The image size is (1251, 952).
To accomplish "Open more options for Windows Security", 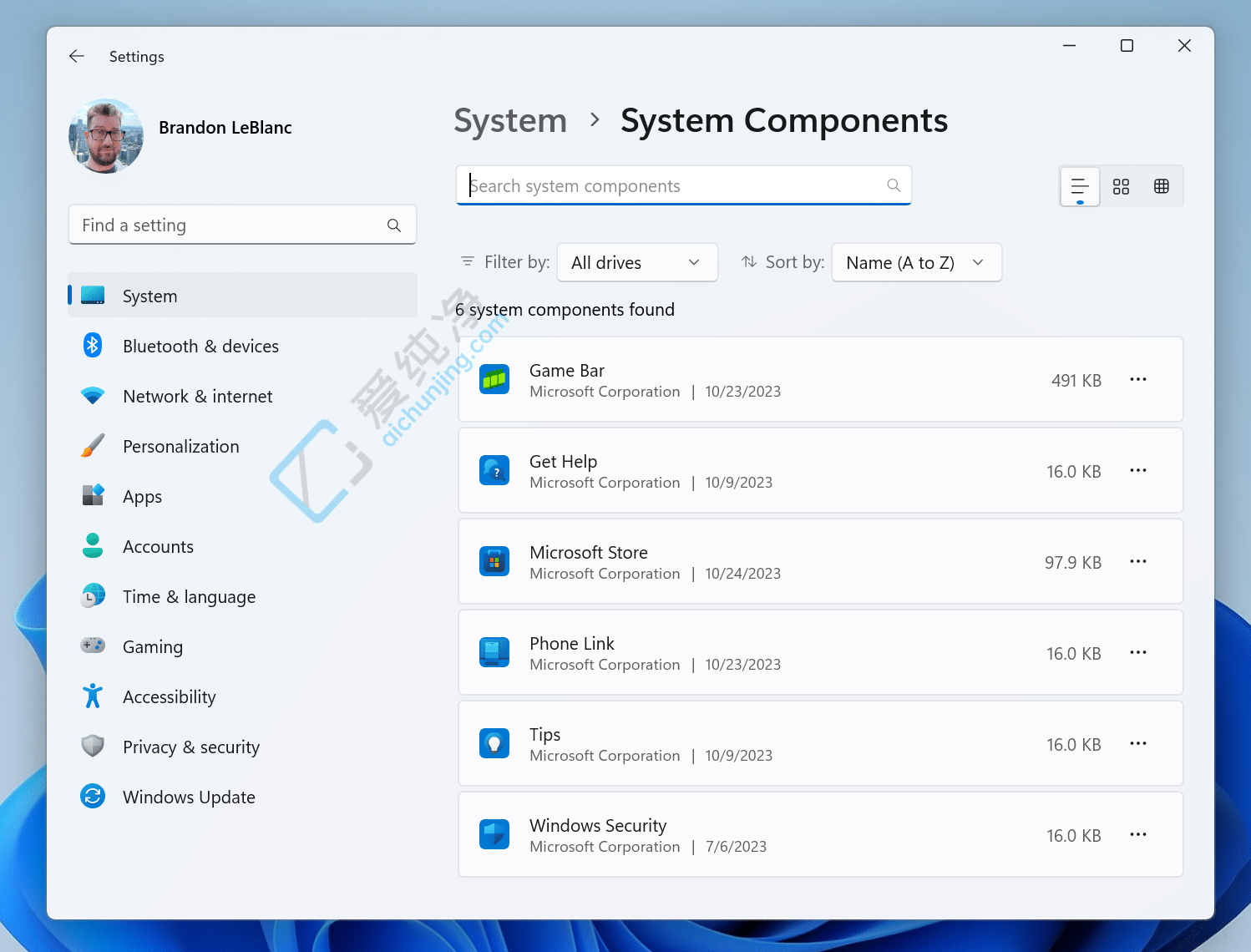I will click(x=1137, y=834).
